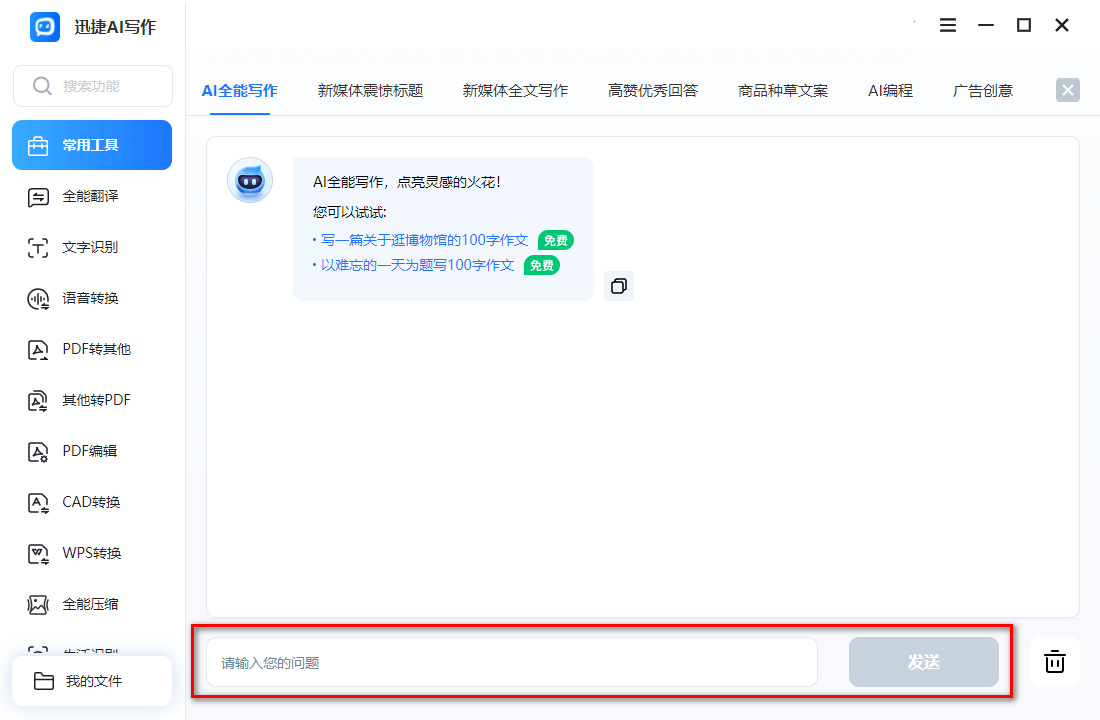Switch to the AI编程 tab
This screenshot has width=1100, height=720.
[x=889, y=89]
